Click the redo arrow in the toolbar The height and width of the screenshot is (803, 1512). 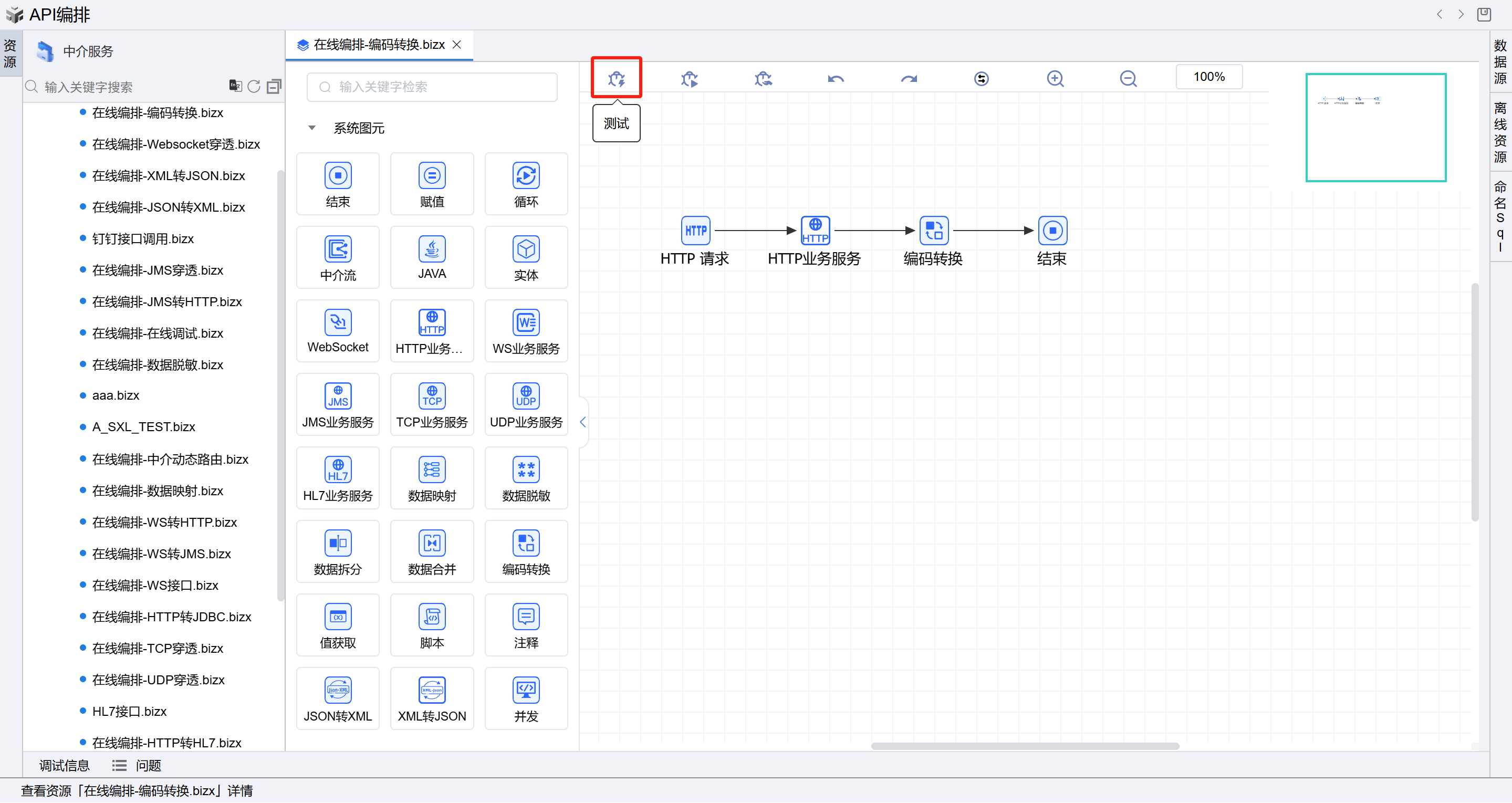click(x=909, y=78)
